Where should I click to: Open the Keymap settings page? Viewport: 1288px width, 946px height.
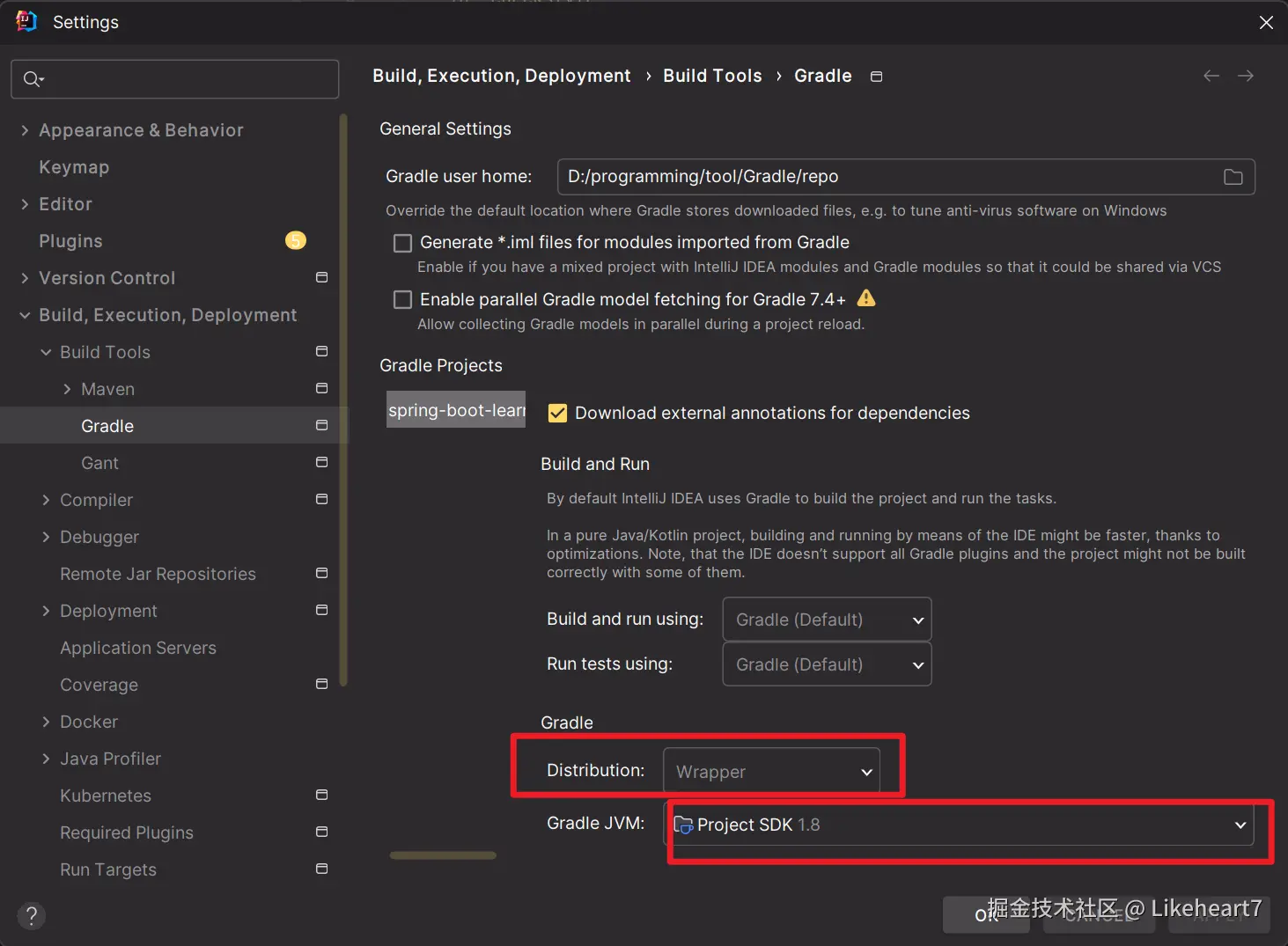click(74, 167)
